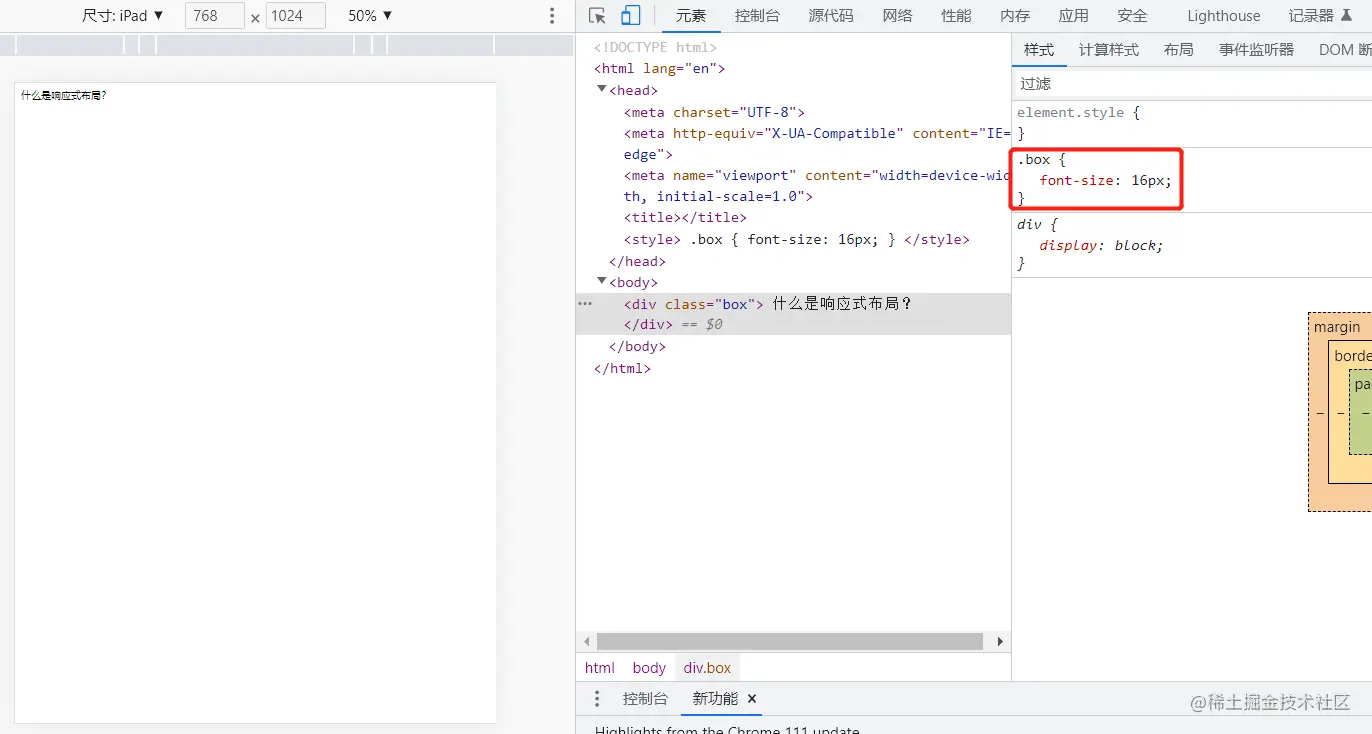Click the viewport height field 1024
The width and height of the screenshot is (1372, 734).
tap(296, 15)
